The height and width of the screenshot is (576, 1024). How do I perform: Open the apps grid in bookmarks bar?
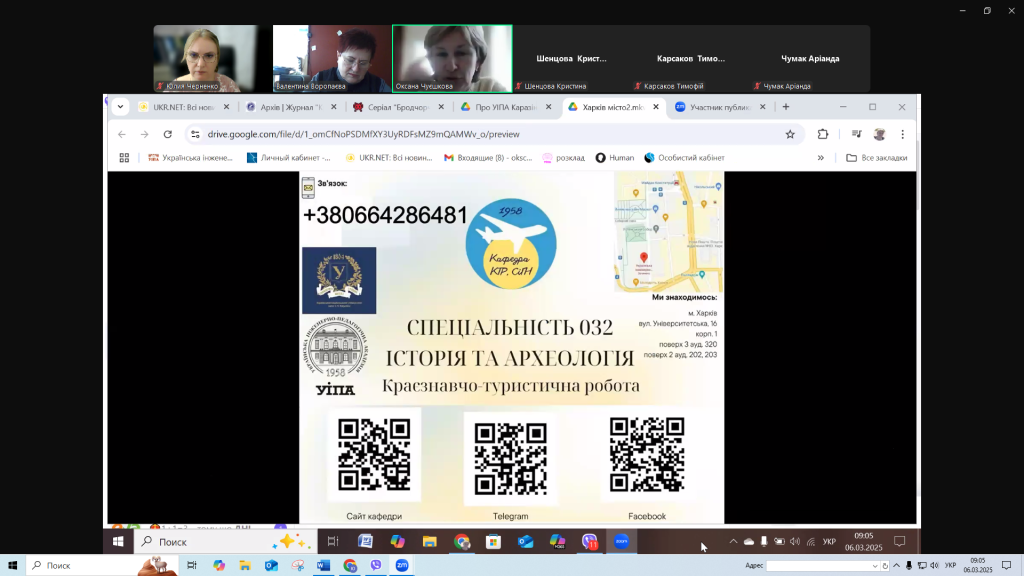click(x=124, y=157)
